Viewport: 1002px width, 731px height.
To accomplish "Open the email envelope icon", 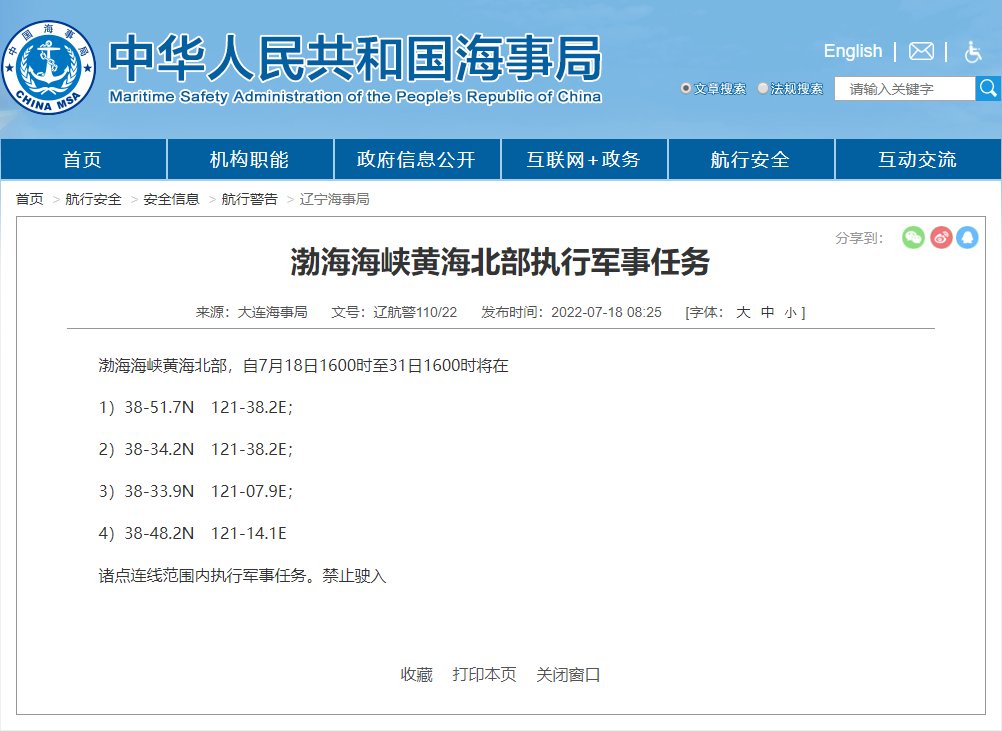I will click(921, 51).
